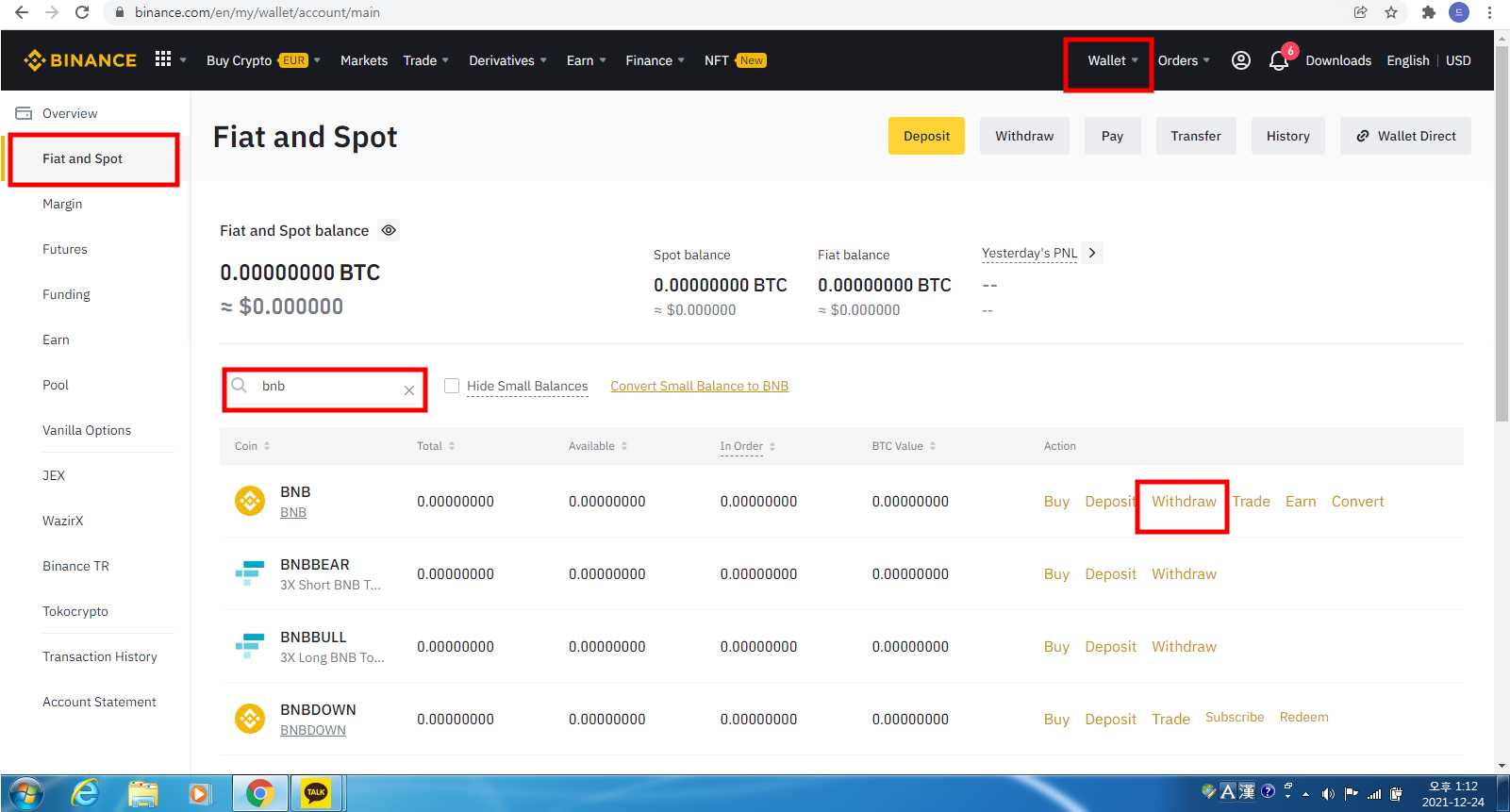This screenshot has height=812, width=1510.
Task: Expand the Trade dropdown menu
Action: click(x=426, y=60)
